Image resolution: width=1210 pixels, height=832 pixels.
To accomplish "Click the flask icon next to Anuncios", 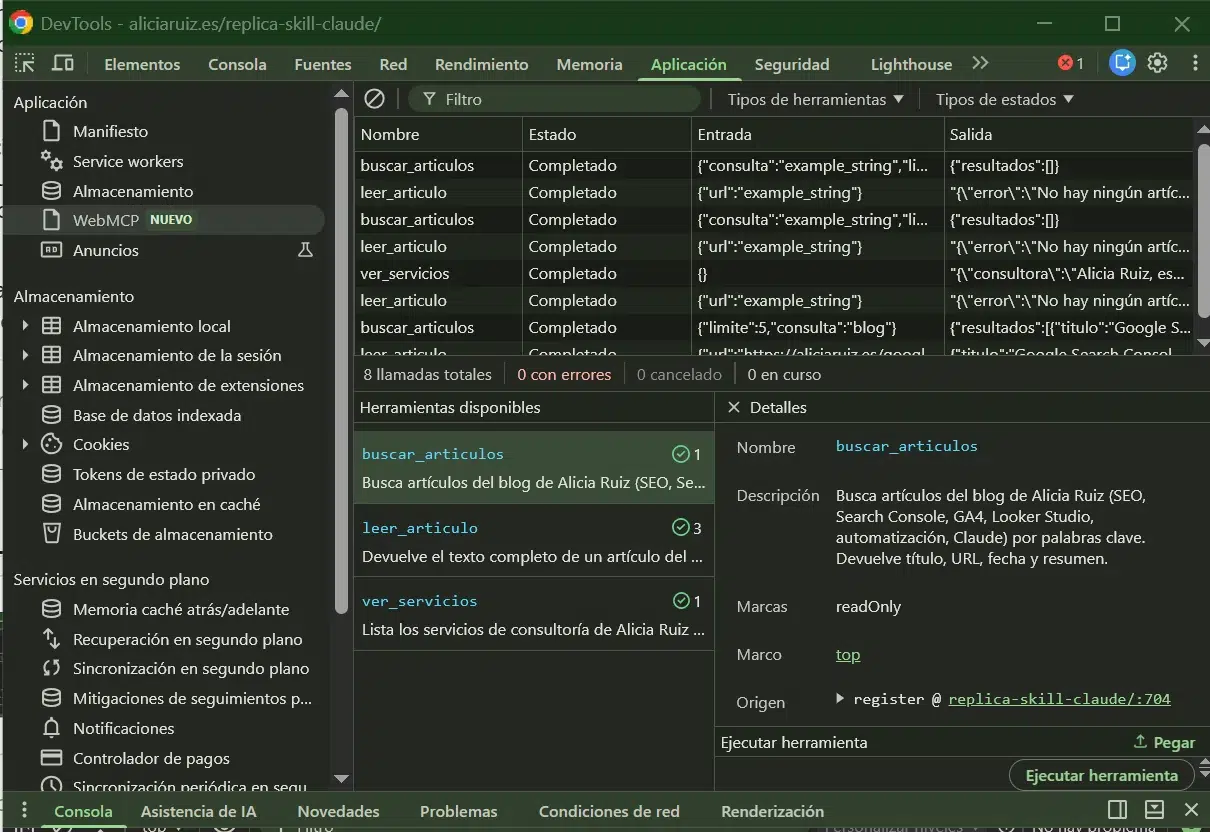I will click(305, 250).
